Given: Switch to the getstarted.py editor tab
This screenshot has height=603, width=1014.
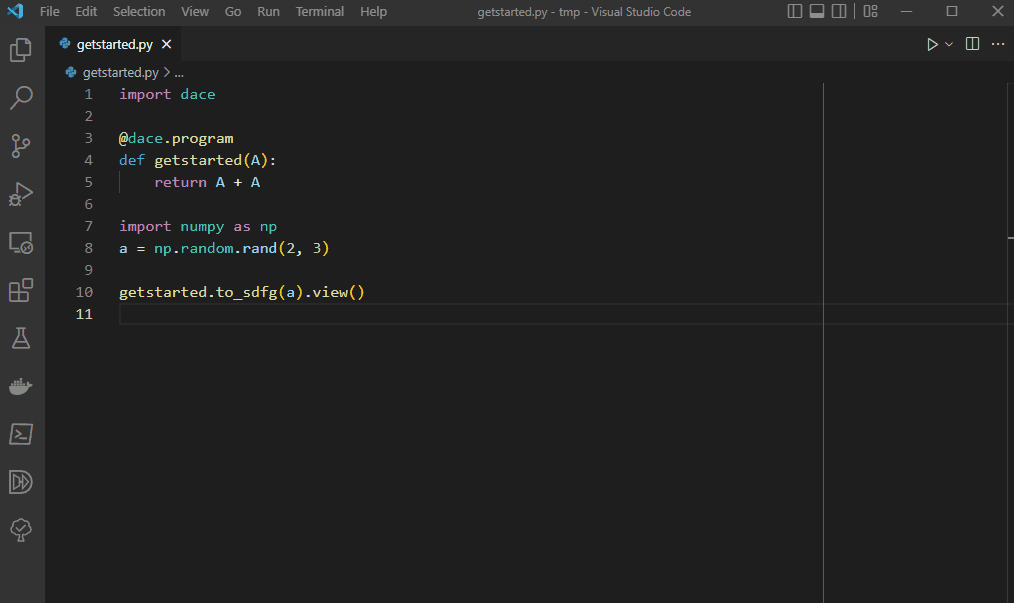Looking at the screenshot, I should click(113, 44).
